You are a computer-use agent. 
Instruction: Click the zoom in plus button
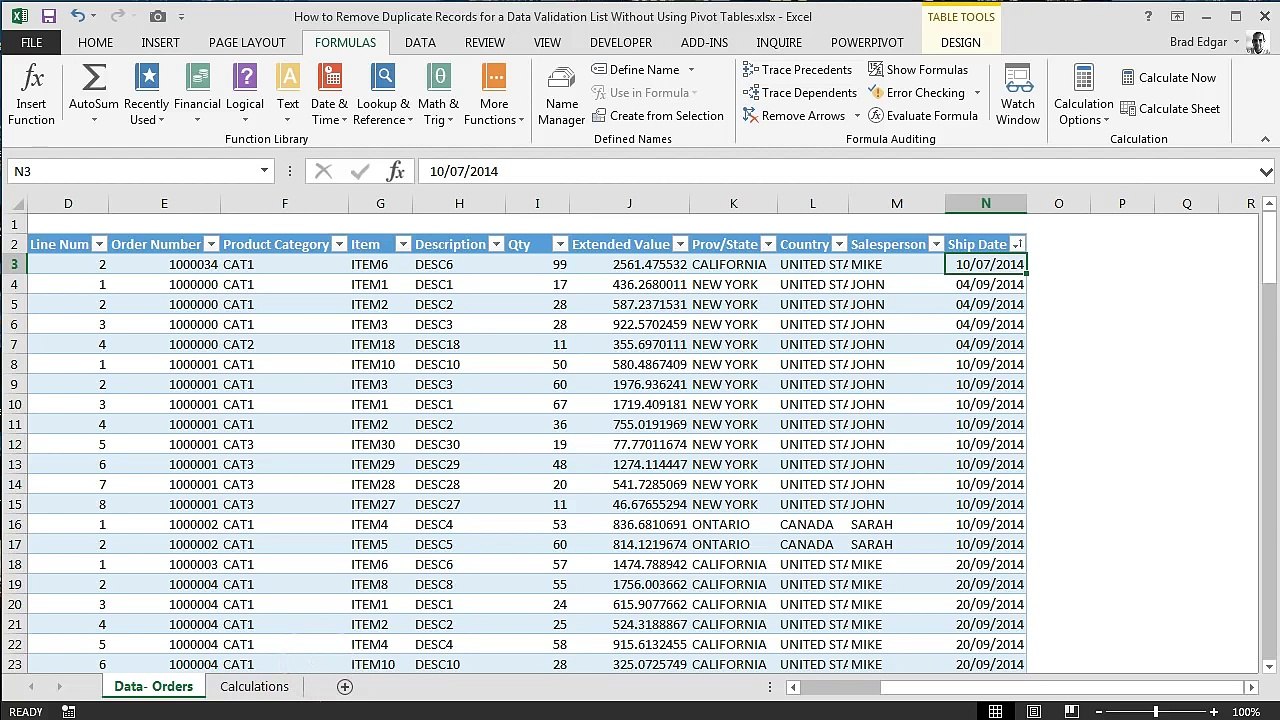tap(1214, 712)
